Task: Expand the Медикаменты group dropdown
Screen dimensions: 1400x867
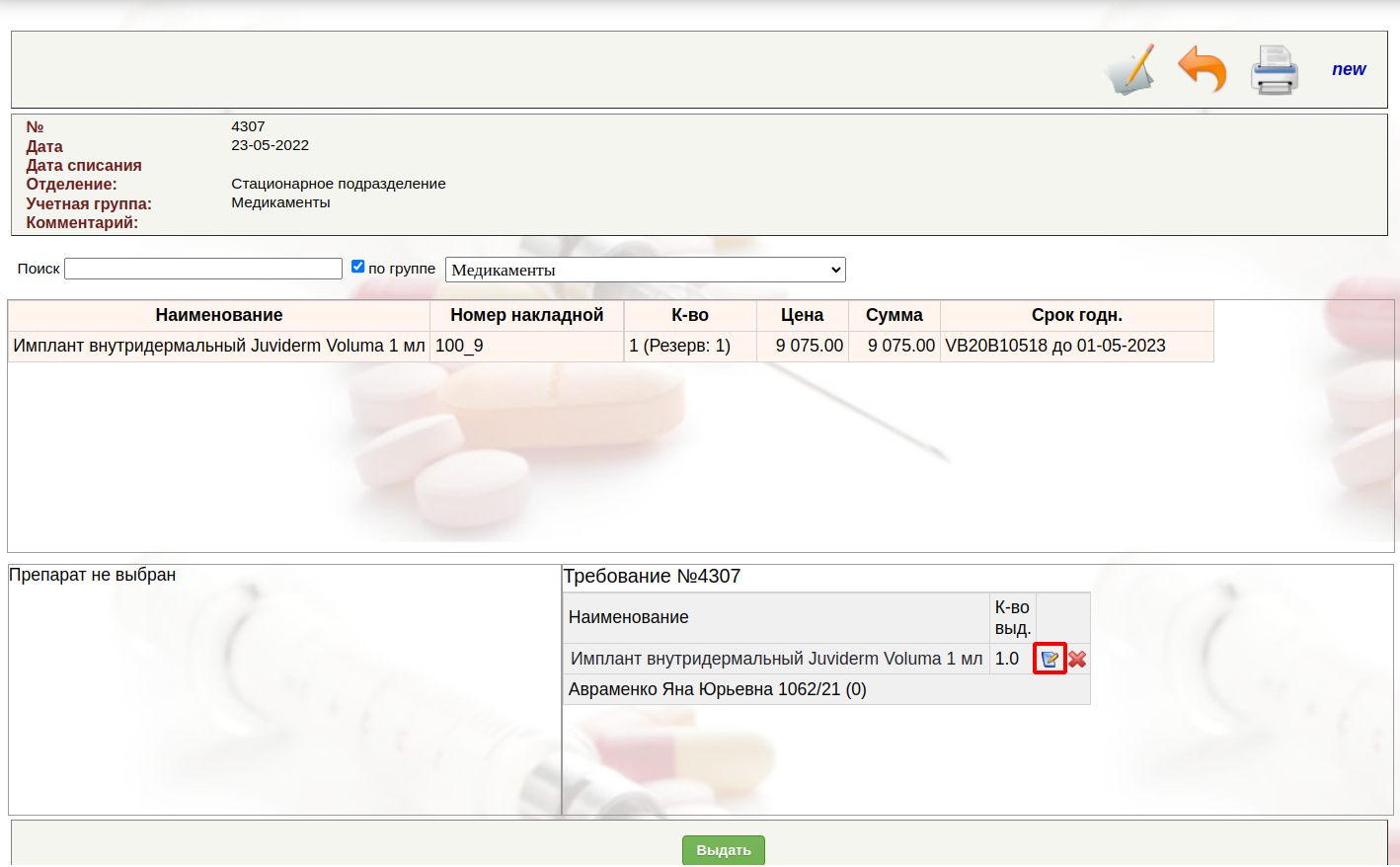Action: pos(645,270)
